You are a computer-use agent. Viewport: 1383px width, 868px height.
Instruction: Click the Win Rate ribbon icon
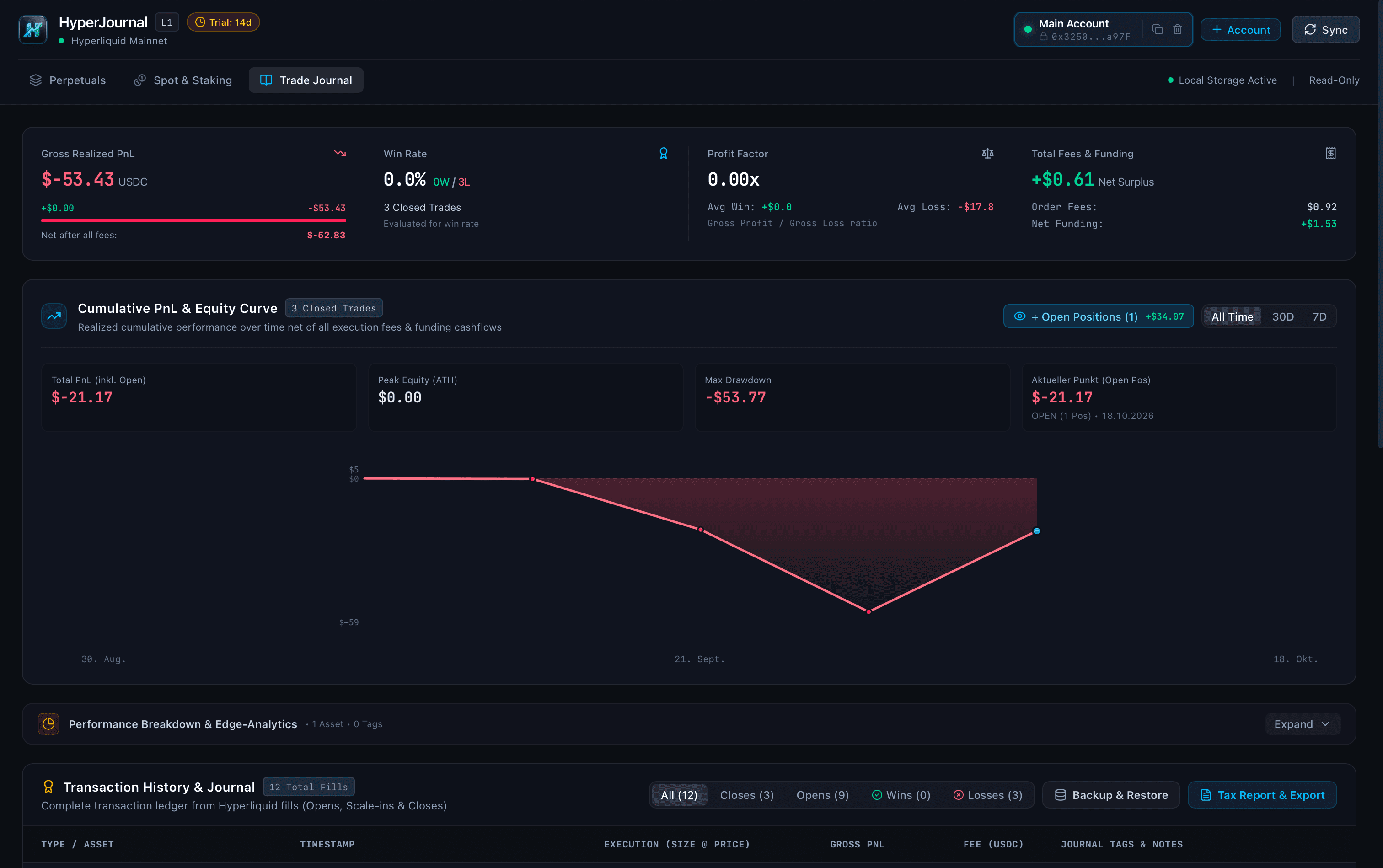[x=664, y=153]
